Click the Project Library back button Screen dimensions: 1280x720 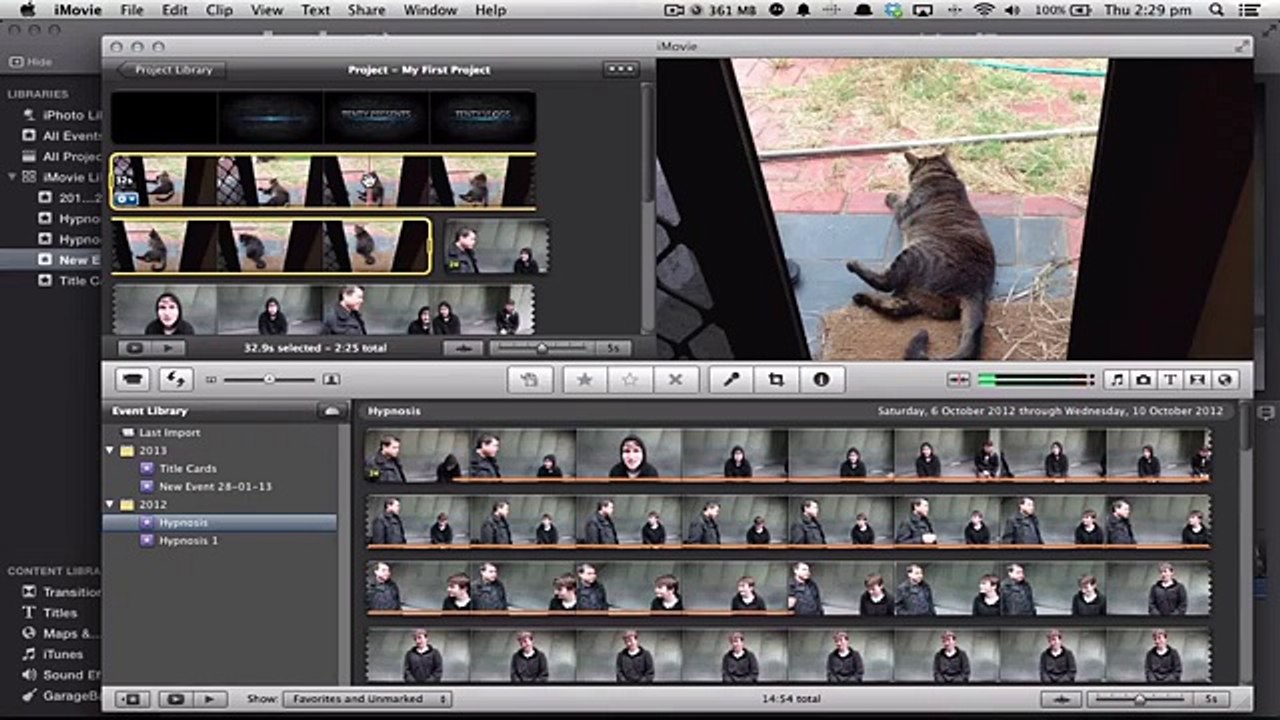[171, 70]
